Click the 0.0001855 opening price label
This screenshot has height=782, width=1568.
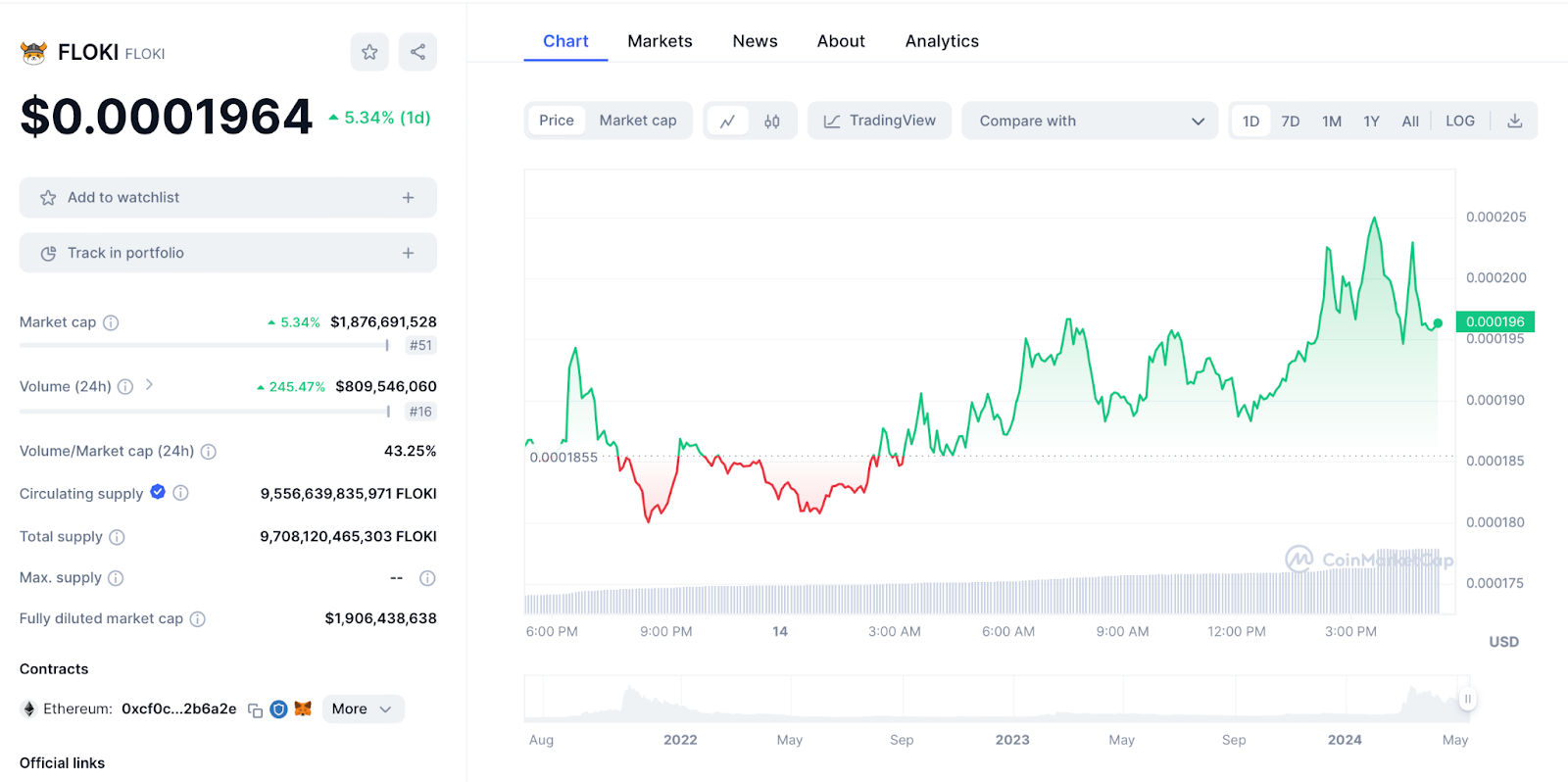pyautogui.click(x=563, y=458)
